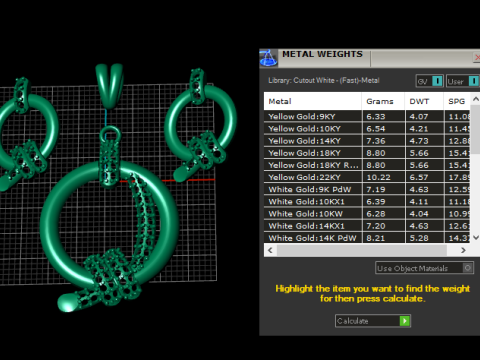This screenshot has width=480, height=360.
Task: Click the horizontal scrollbar thumb
Action: tap(362, 250)
